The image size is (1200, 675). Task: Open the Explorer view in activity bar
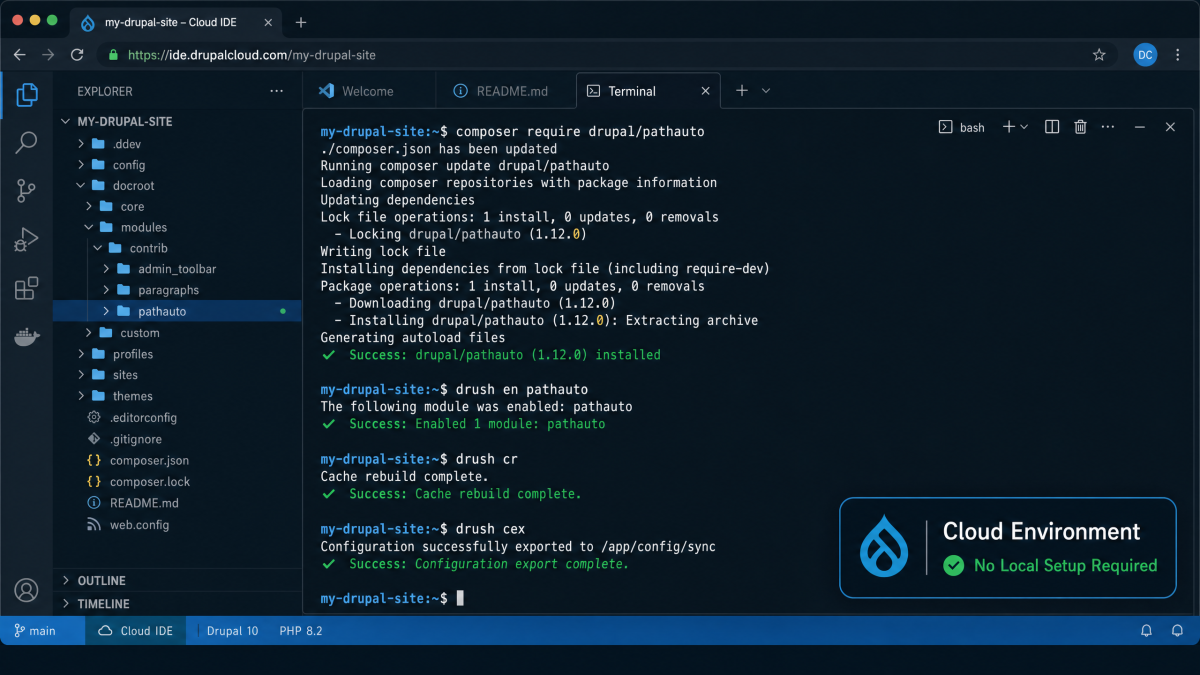point(27,95)
